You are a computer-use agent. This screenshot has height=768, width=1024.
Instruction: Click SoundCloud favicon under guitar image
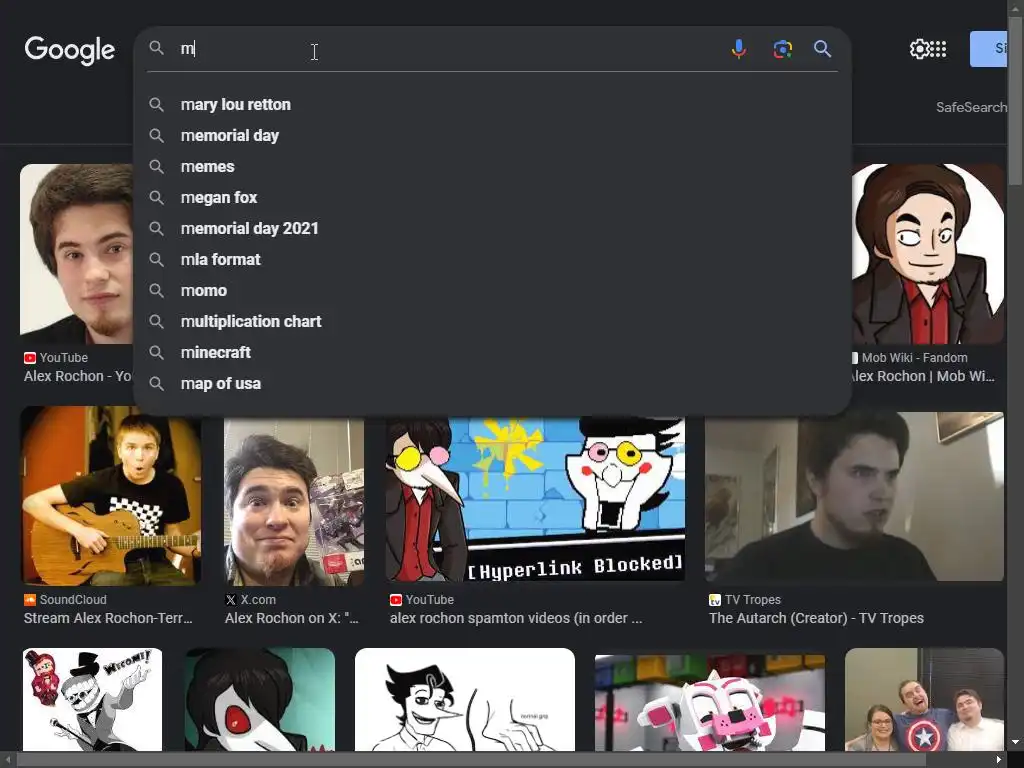(29, 600)
